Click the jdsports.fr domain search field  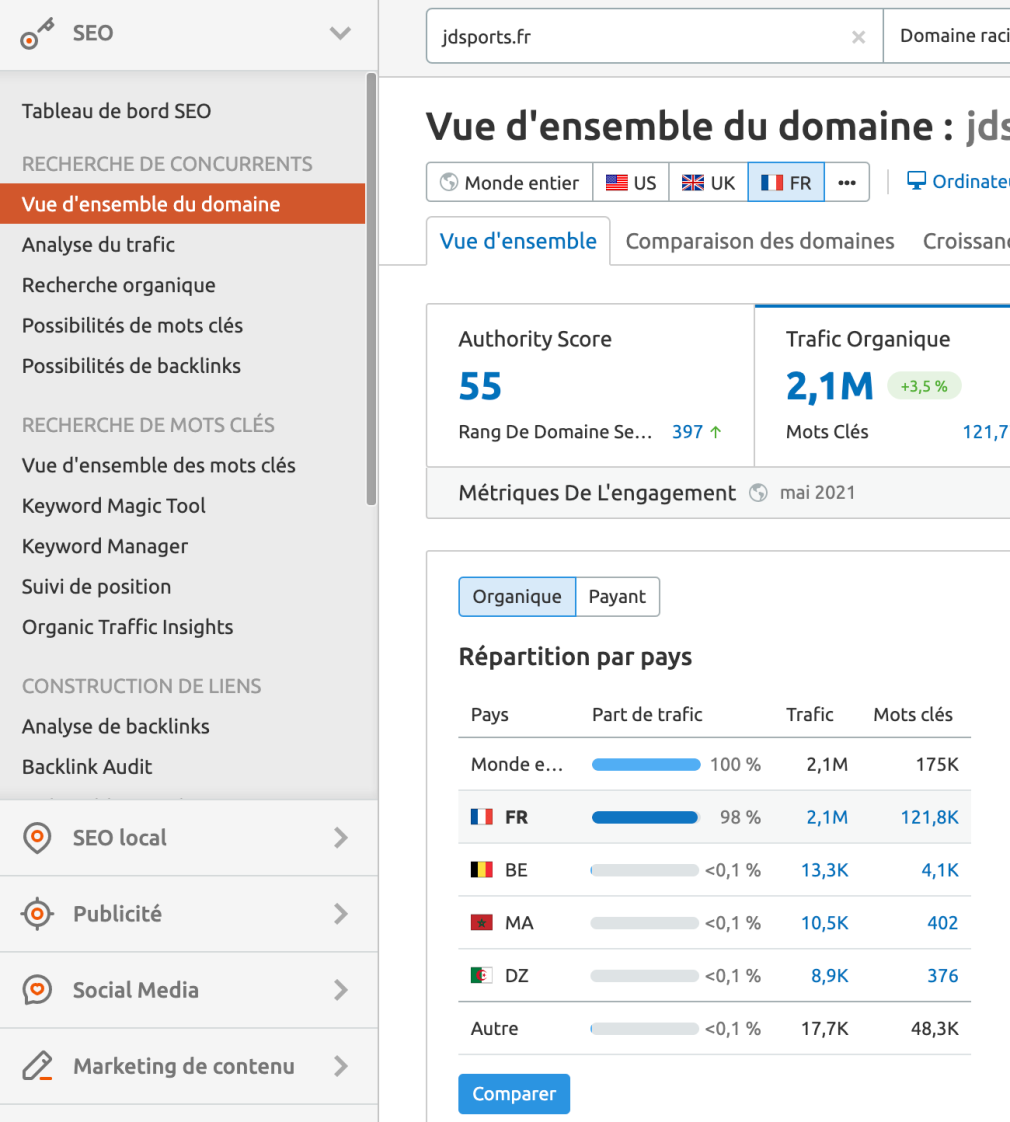click(654, 36)
